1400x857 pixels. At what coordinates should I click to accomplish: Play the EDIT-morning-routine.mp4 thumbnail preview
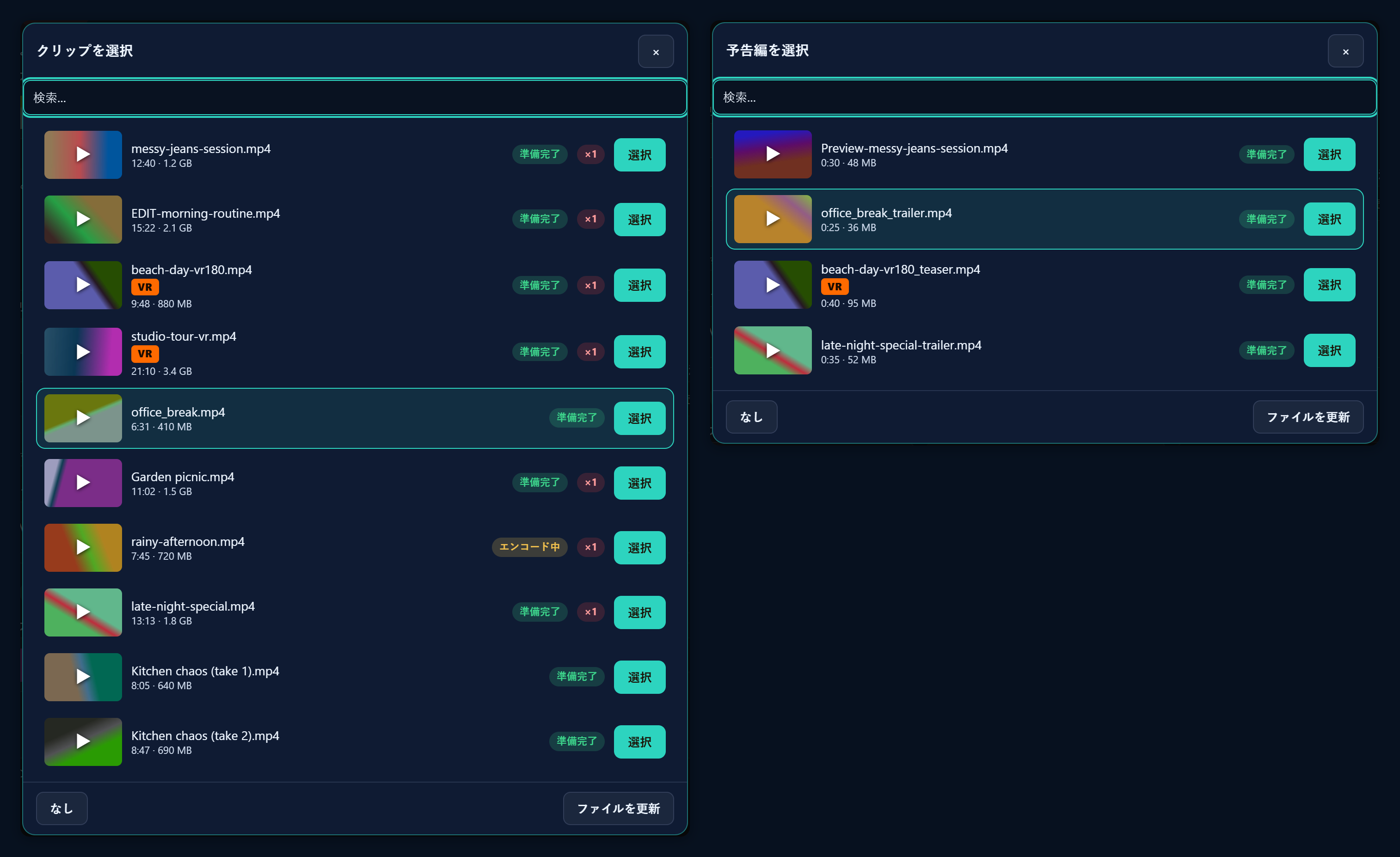[83, 219]
